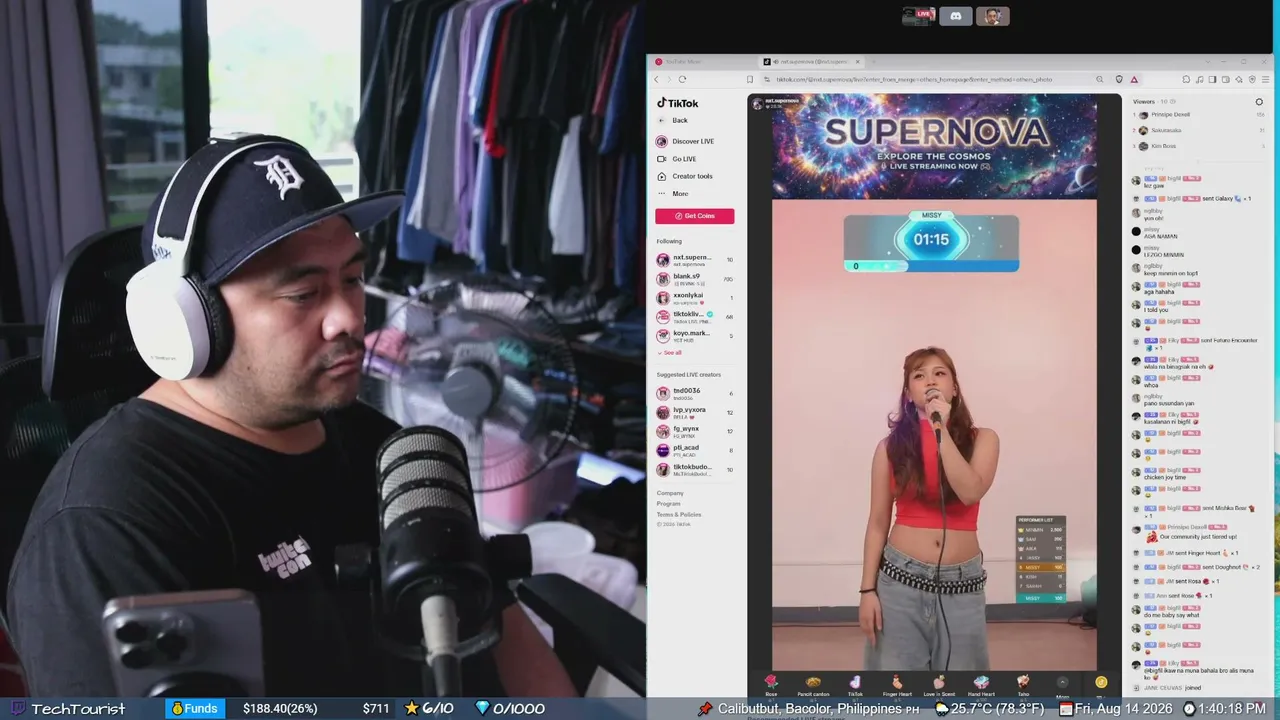Open suggested creator pti_acad
1280x720 pixels.
pos(695,450)
